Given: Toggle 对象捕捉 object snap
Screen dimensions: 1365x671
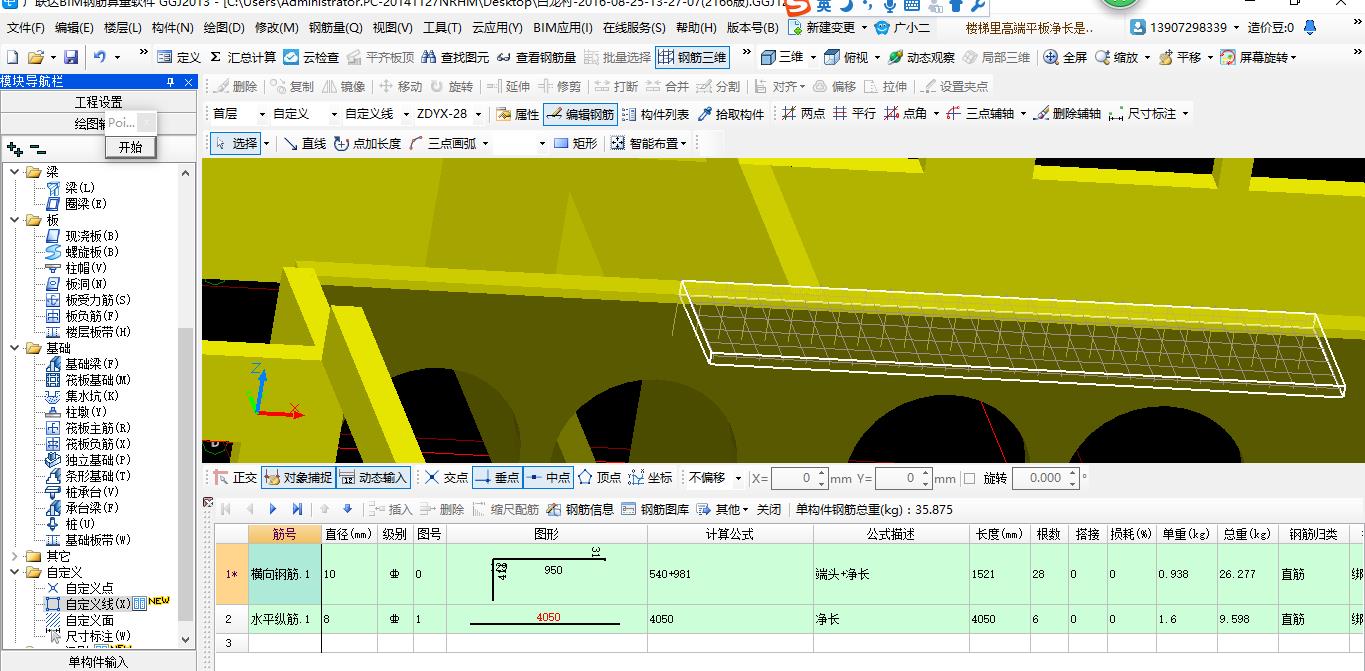Looking at the screenshot, I should click(298, 478).
